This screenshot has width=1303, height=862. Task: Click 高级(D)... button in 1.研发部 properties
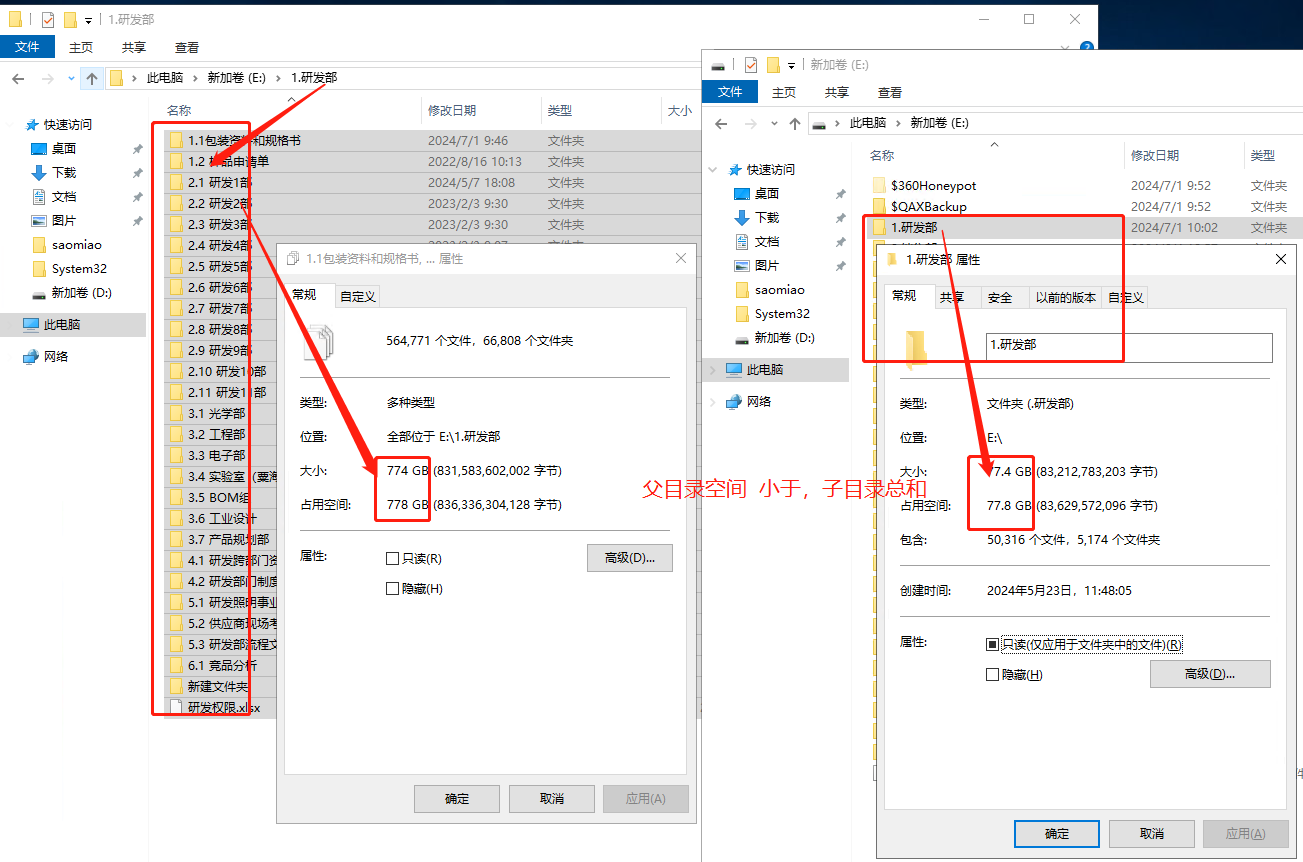[x=1210, y=674]
